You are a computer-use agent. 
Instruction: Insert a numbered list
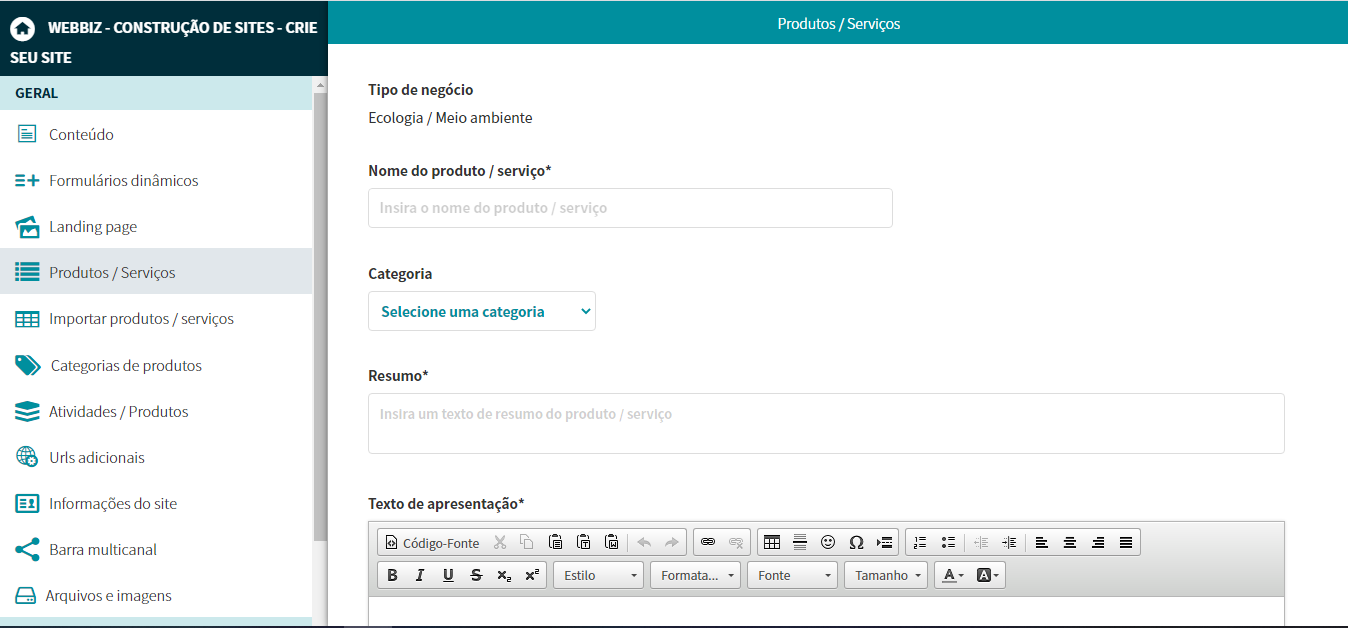pyautogui.click(x=920, y=542)
